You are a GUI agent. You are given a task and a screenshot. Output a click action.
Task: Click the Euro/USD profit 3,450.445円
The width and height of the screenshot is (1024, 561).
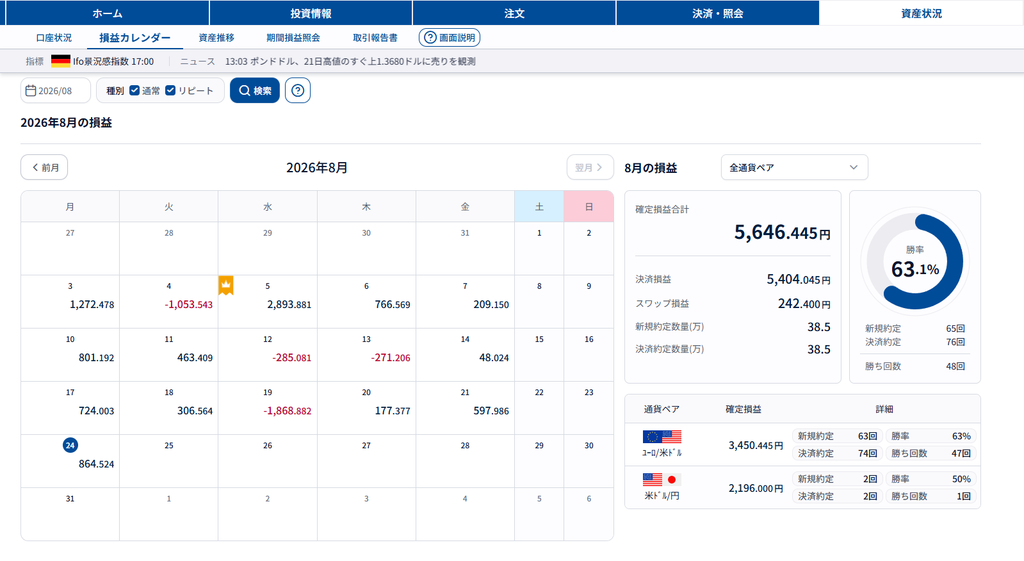(756, 445)
